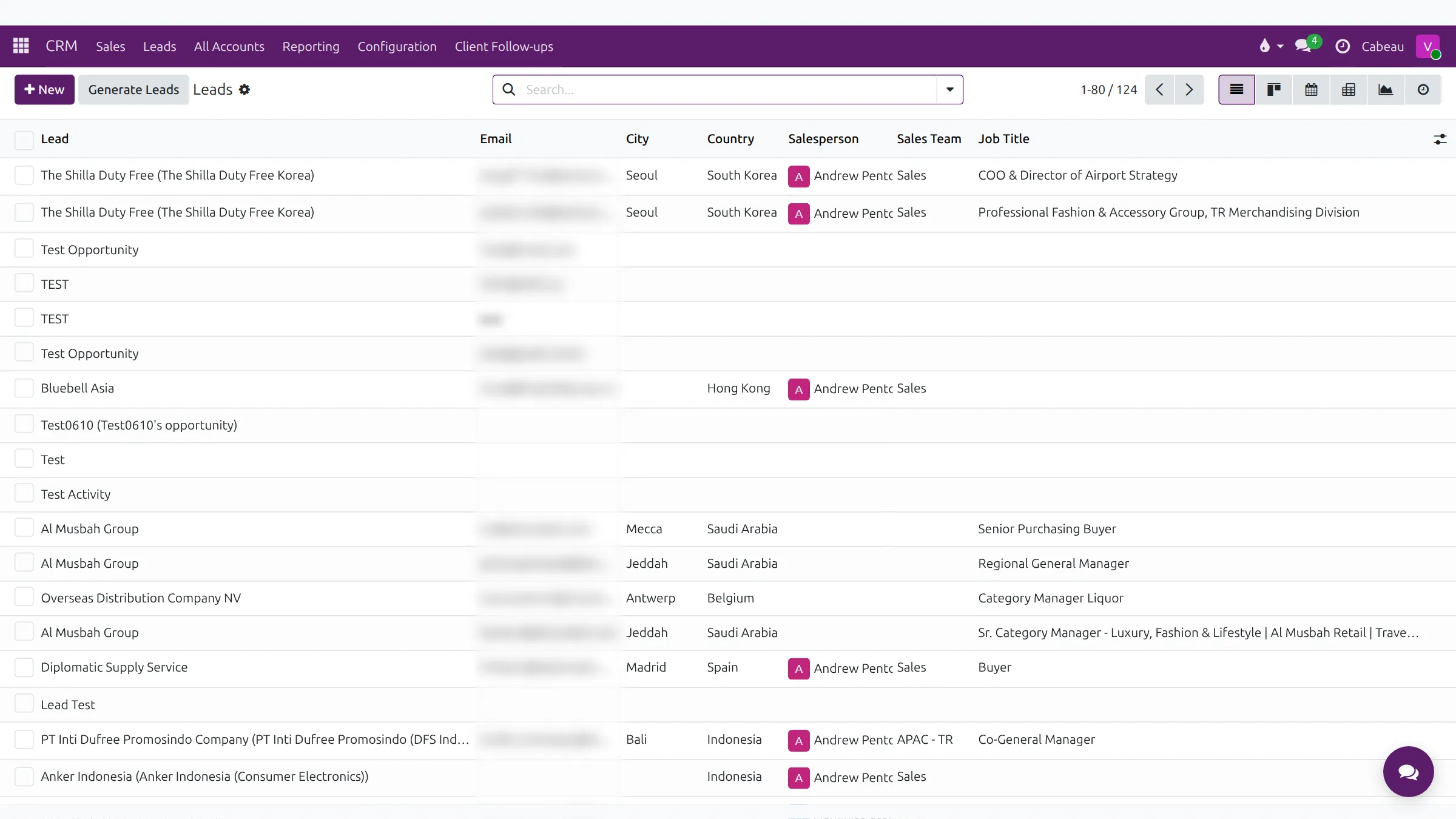The width and height of the screenshot is (1456, 819).
Task: Switch to activity view
Action: [x=1423, y=90]
